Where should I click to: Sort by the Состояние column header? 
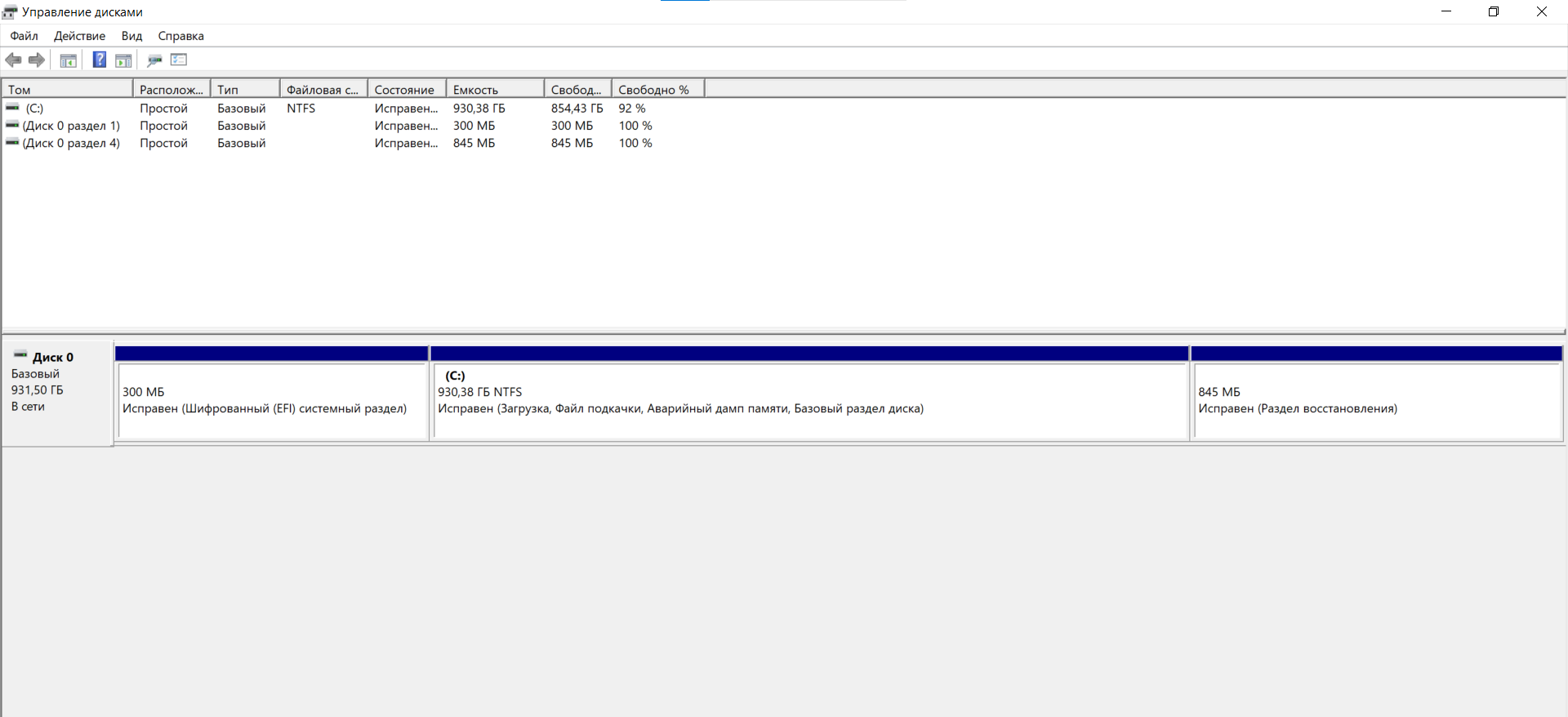(x=407, y=90)
